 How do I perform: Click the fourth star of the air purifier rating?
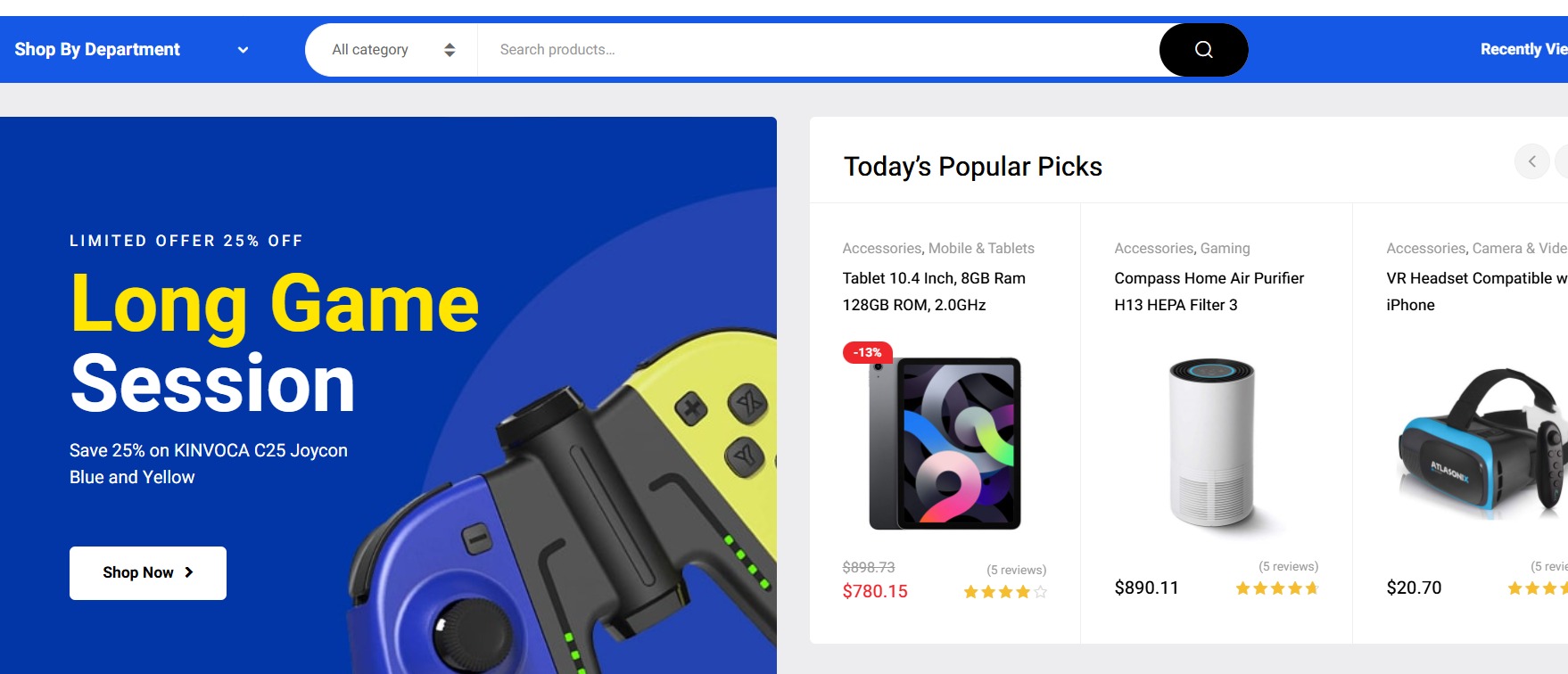point(1294,588)
